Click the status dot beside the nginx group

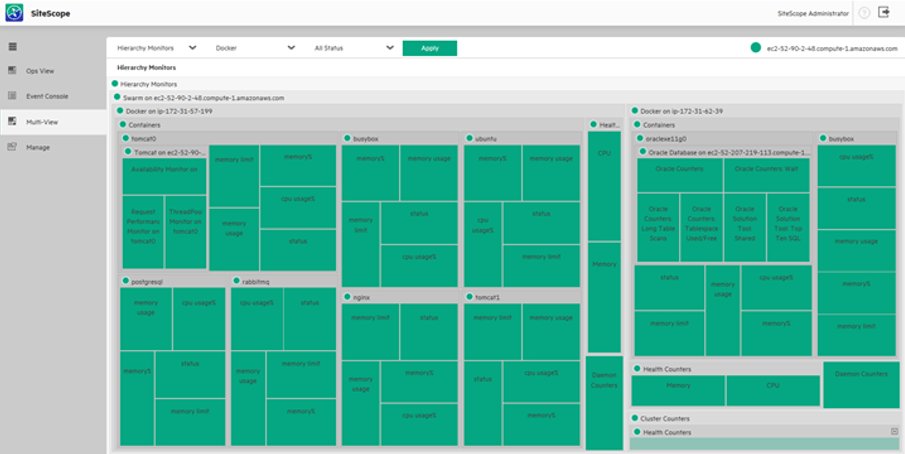pyautogui.click(x=347, y=297)
